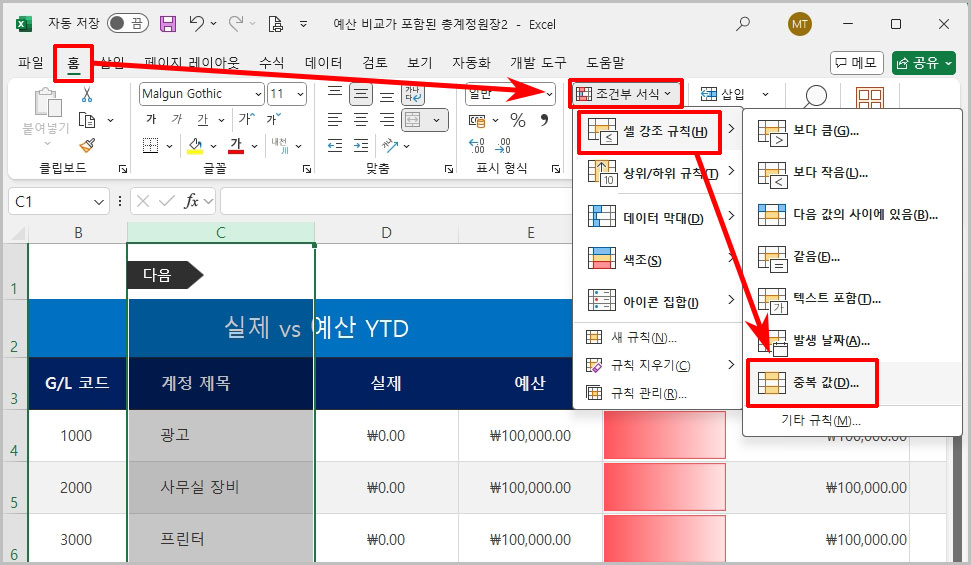Click the Cut scissors icon
The width and height of the screenshot is (971, 565).
(x=87, y=94)
